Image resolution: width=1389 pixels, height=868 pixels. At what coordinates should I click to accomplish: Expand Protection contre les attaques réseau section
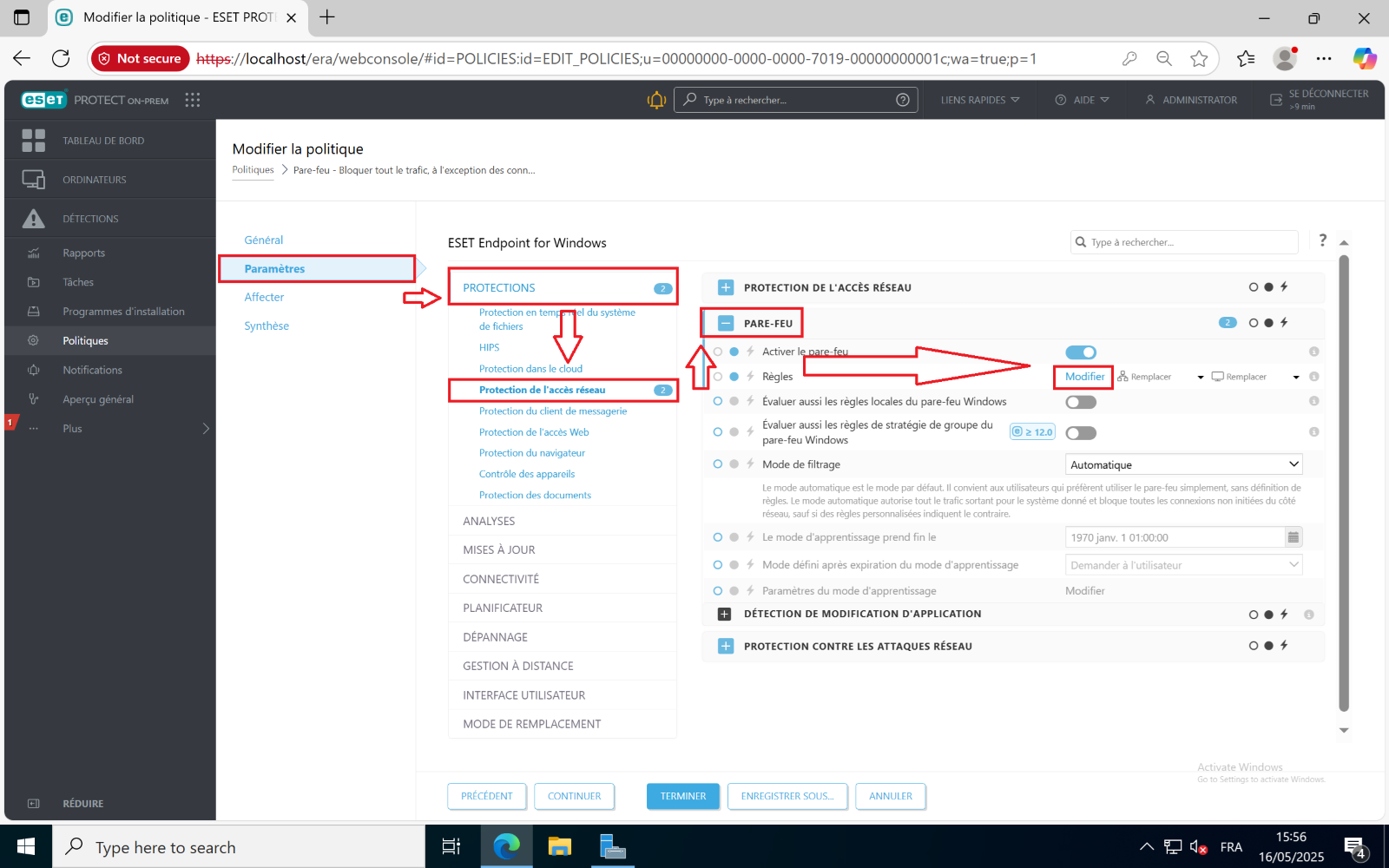point(726,646)
